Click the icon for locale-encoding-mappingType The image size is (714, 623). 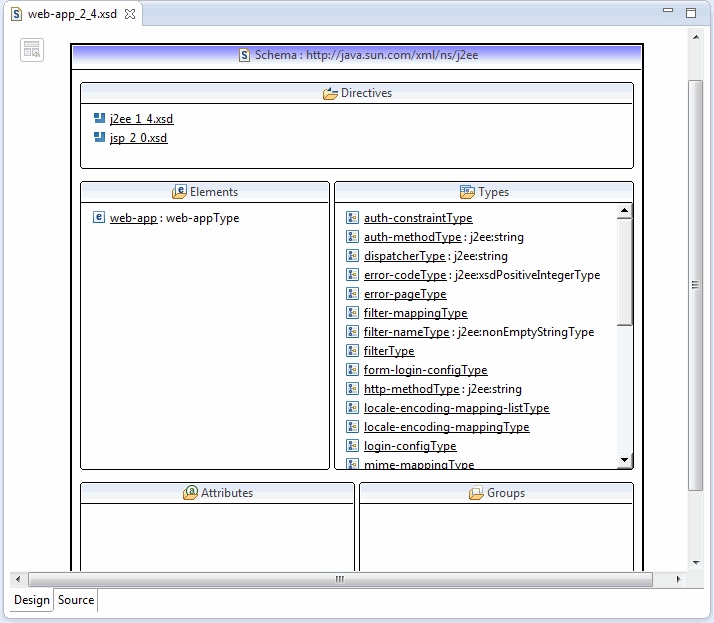352,427
